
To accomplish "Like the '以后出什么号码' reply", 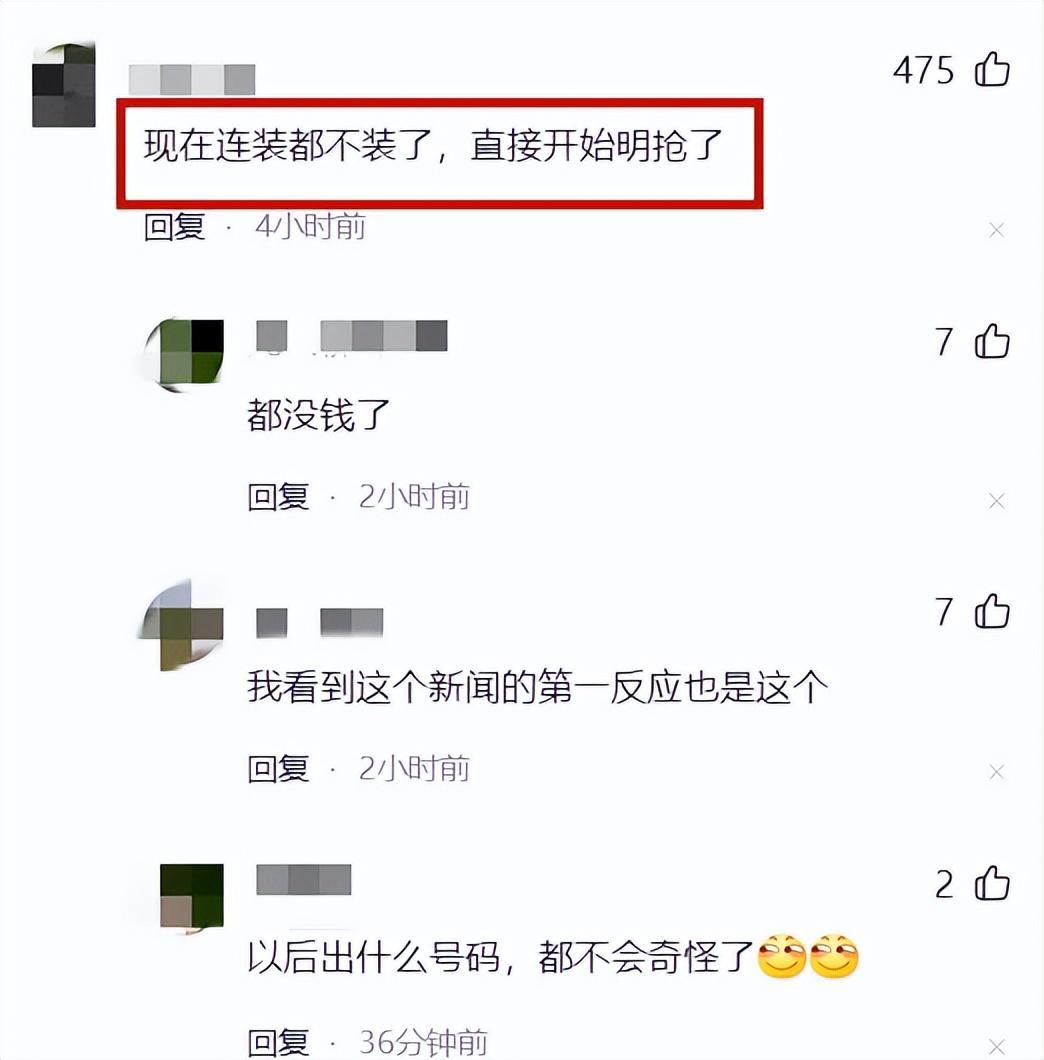I will (992, 883).
